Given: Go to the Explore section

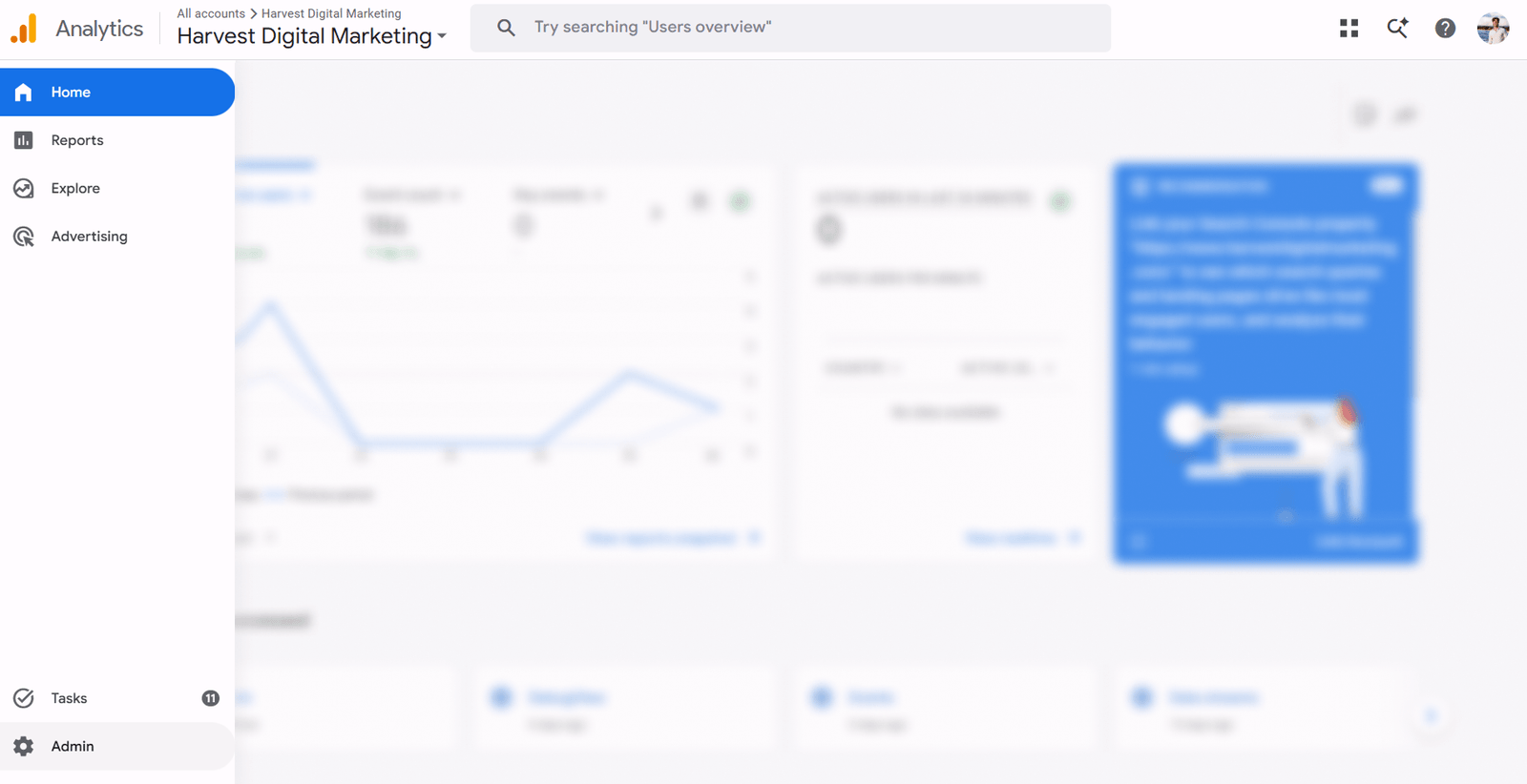Looking at the screenshot, I should click(x=117, y=188).
